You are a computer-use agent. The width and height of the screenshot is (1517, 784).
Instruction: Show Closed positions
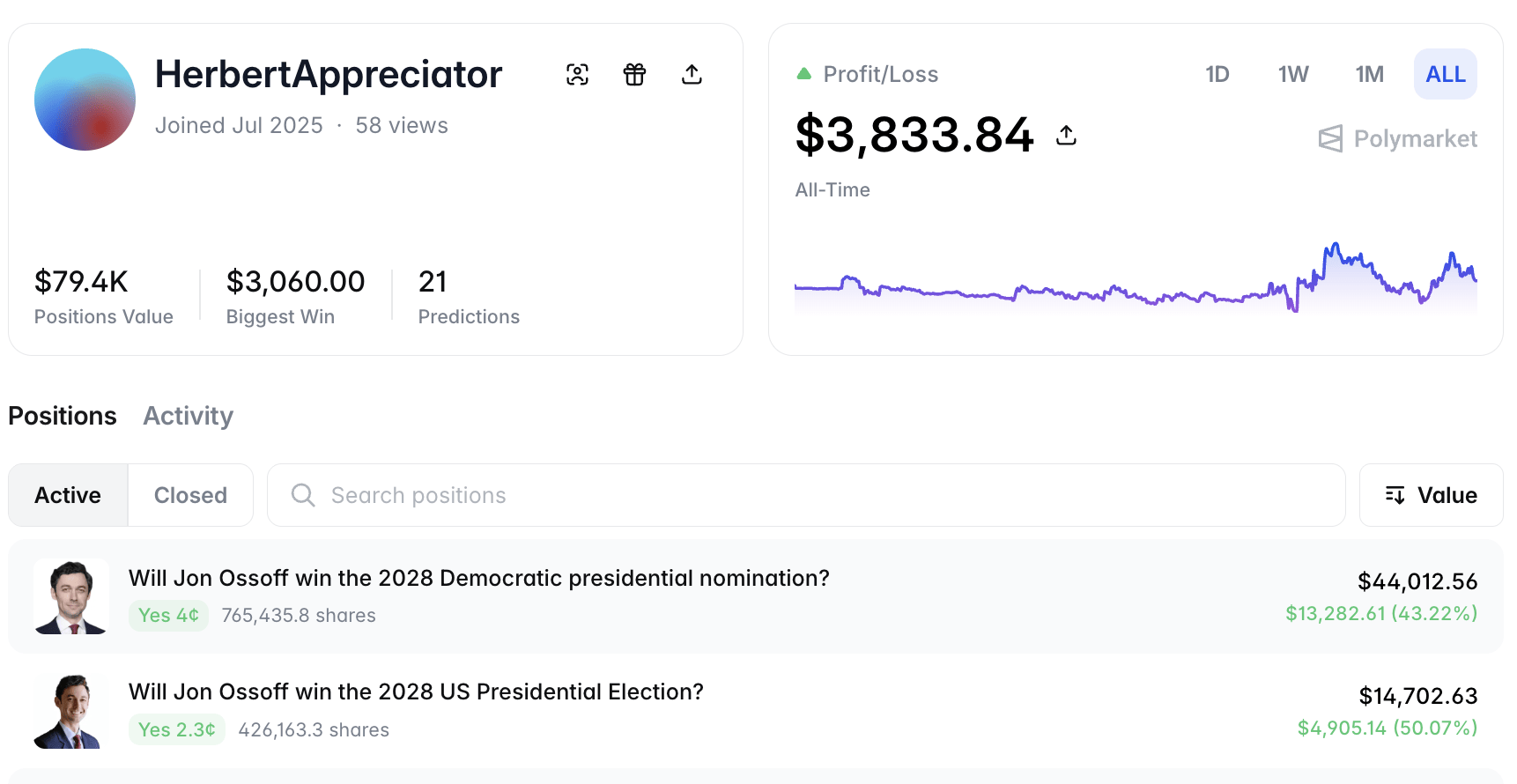coord(190,495)
